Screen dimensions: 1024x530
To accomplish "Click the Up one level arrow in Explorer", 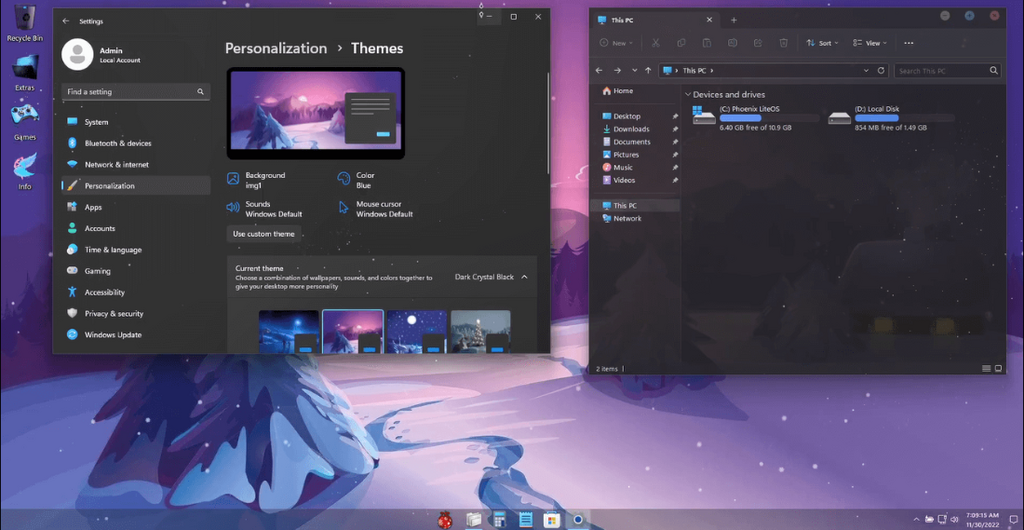I will [648, 70].
